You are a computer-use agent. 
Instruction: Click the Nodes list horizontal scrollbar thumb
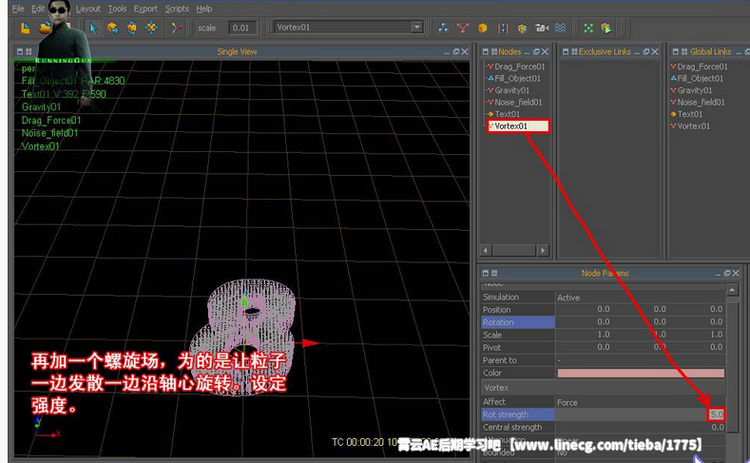514,250
